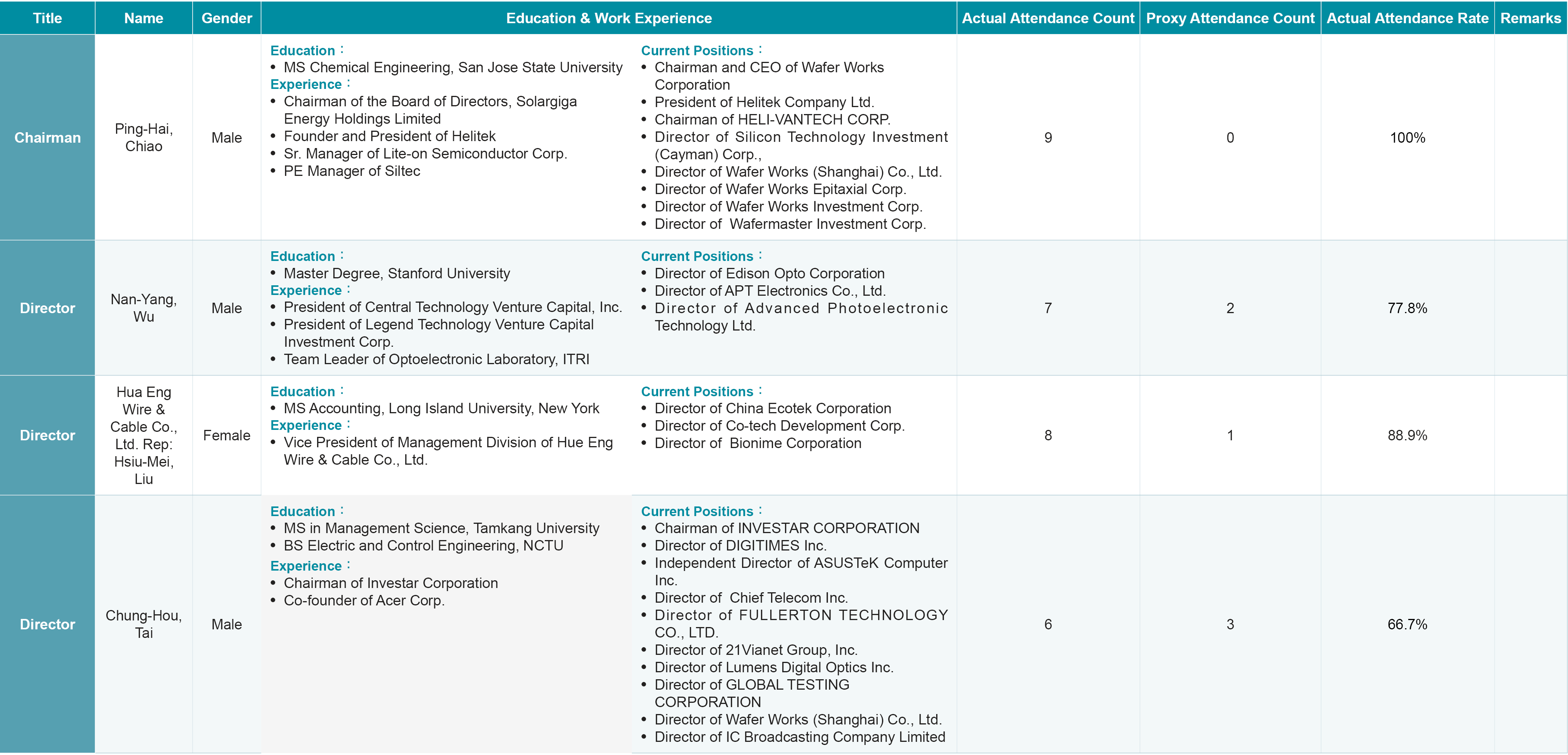1568x755 pixels.
Task: Click the Actual Attendance Rate header
Action: pyautogui.click(x=1407, y=18)
